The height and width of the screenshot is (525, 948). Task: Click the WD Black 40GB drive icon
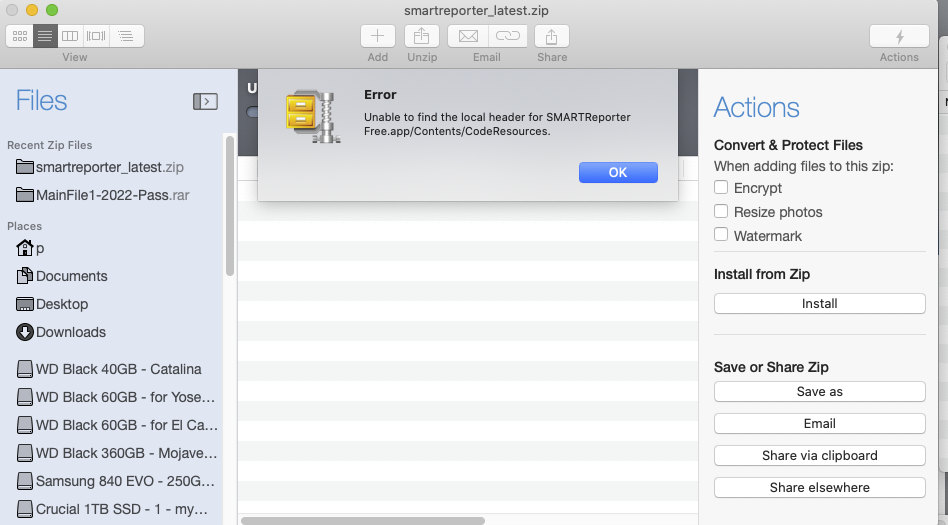click(25, 369)
